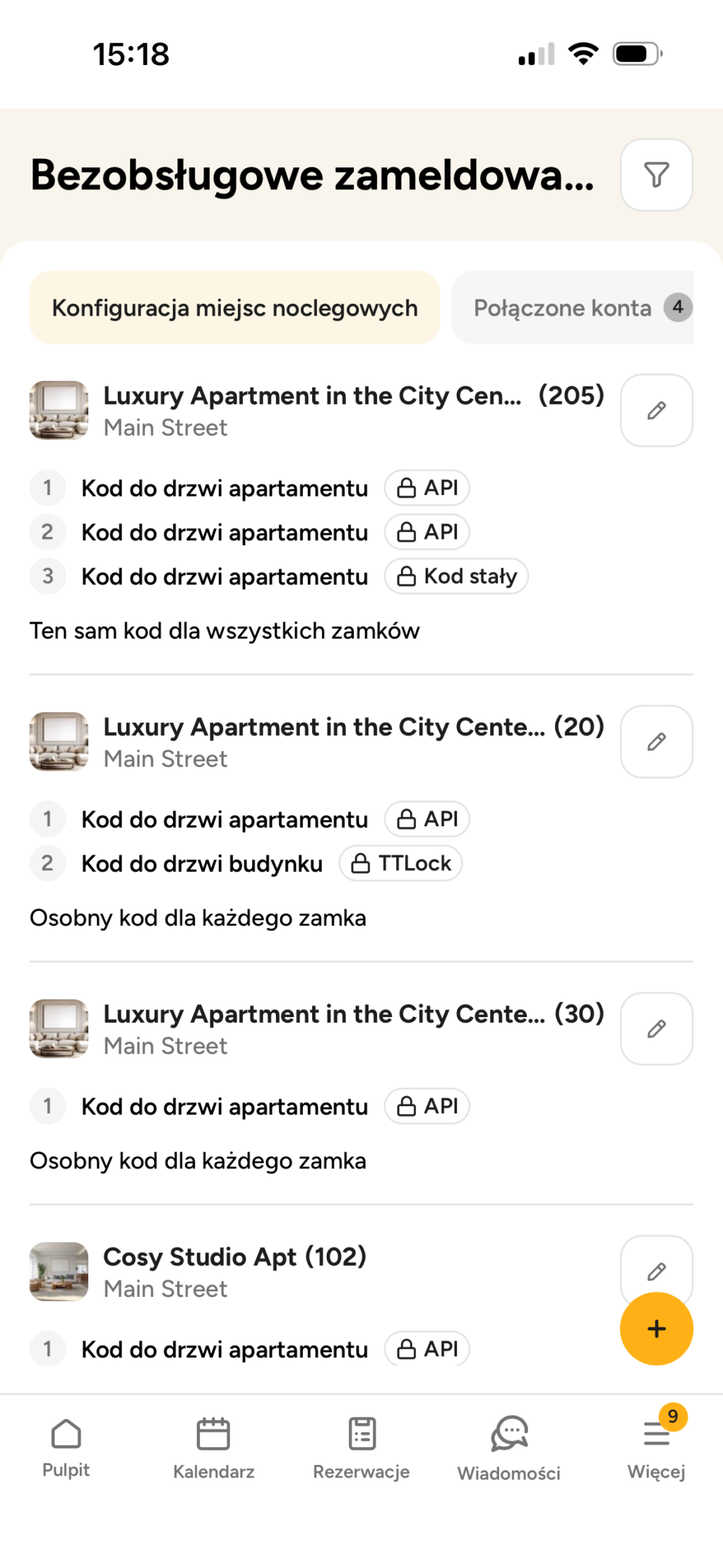Screen dimensions: 723x1568
Task: Open Kalendarz calendar icon
Action: [213, 1448]
